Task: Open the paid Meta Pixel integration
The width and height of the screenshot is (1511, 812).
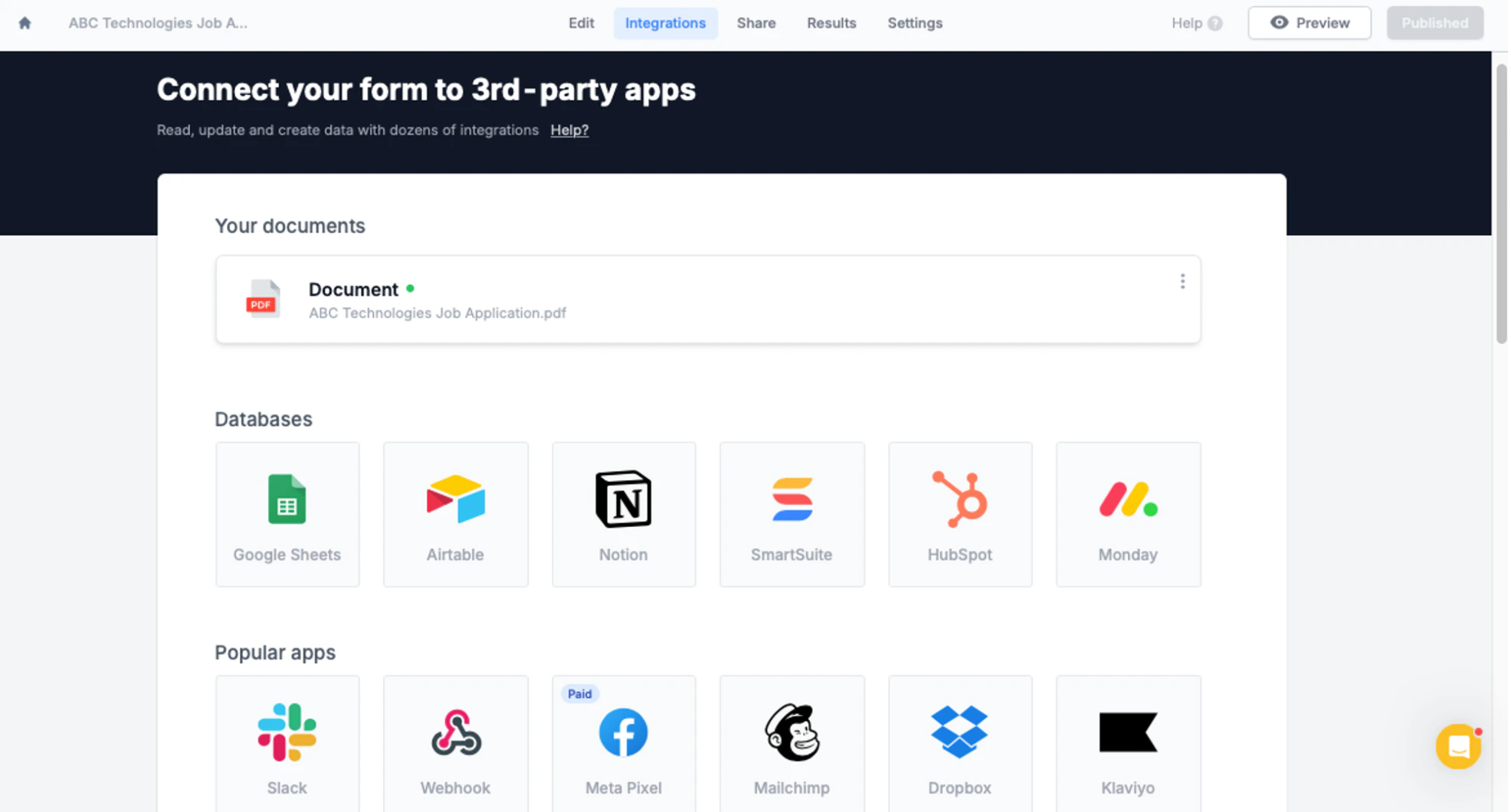Action: click(x=624, y=744)
